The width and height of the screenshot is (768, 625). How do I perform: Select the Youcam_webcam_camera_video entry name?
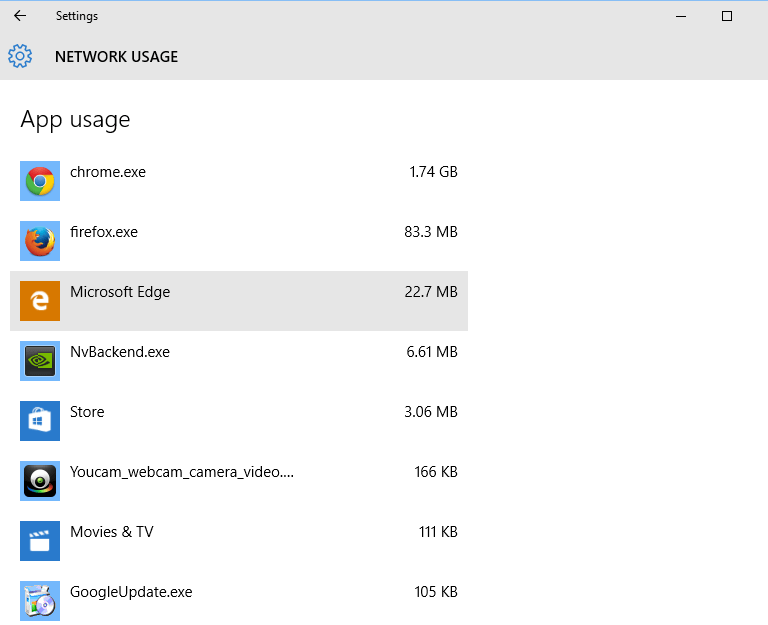pos(182,472)
